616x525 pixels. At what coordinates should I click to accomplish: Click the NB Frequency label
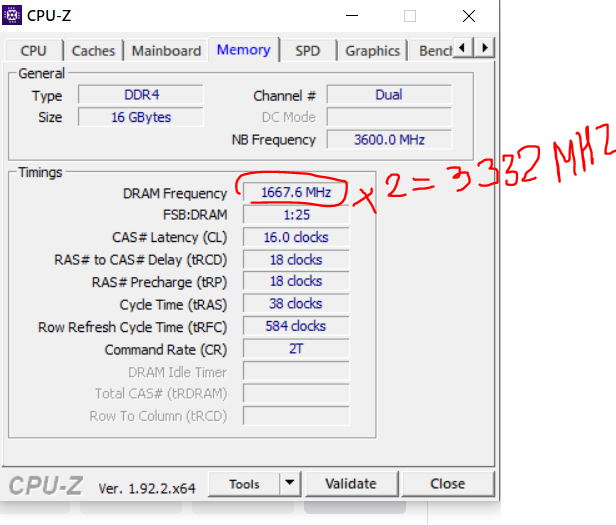pos(273,140)
